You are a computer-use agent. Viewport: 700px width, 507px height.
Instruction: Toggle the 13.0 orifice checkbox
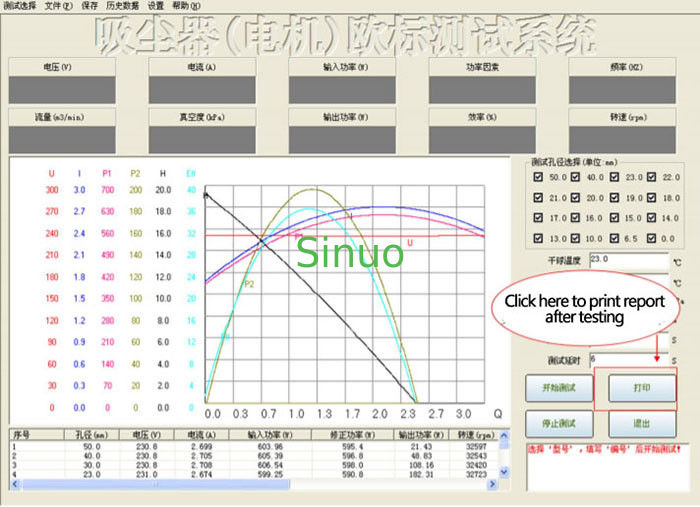tap(537, 239)
